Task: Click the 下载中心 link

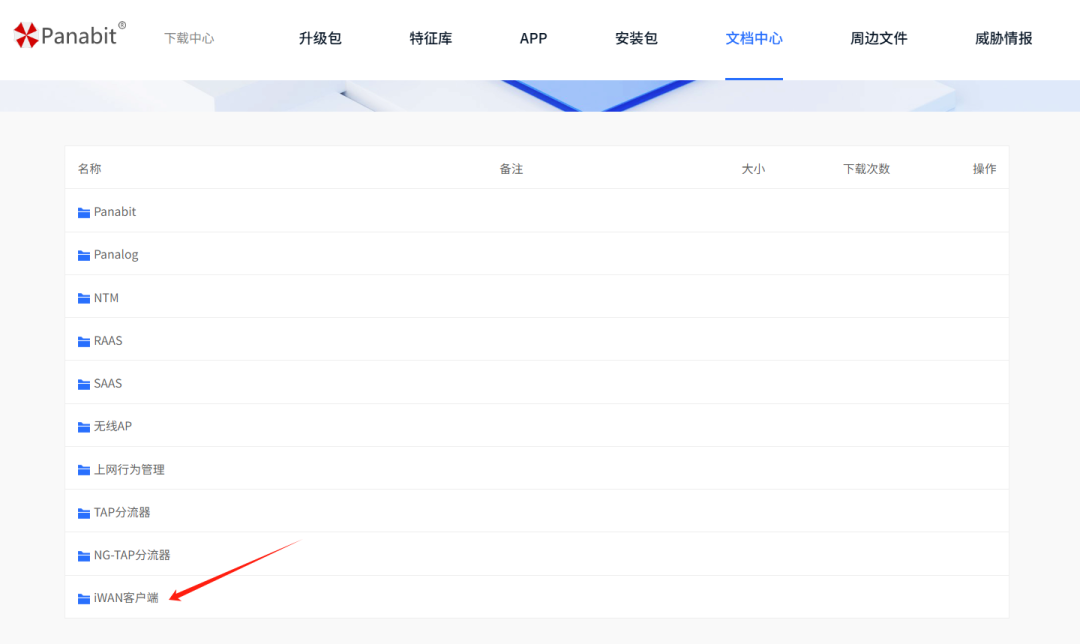Action: pyautogui.click(x=189, y=38)
